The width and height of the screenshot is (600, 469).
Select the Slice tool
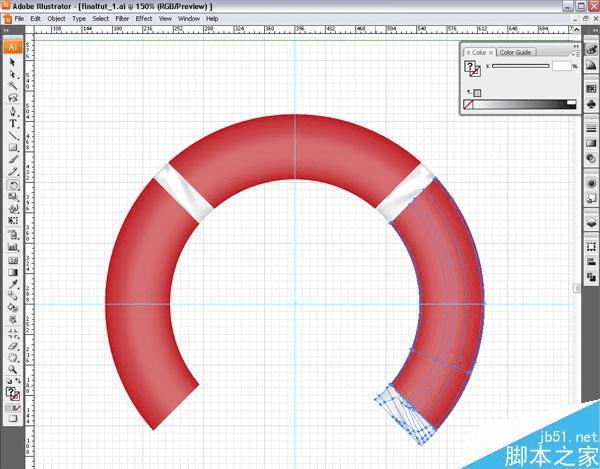pyautogui.click(x=13, y=334)
